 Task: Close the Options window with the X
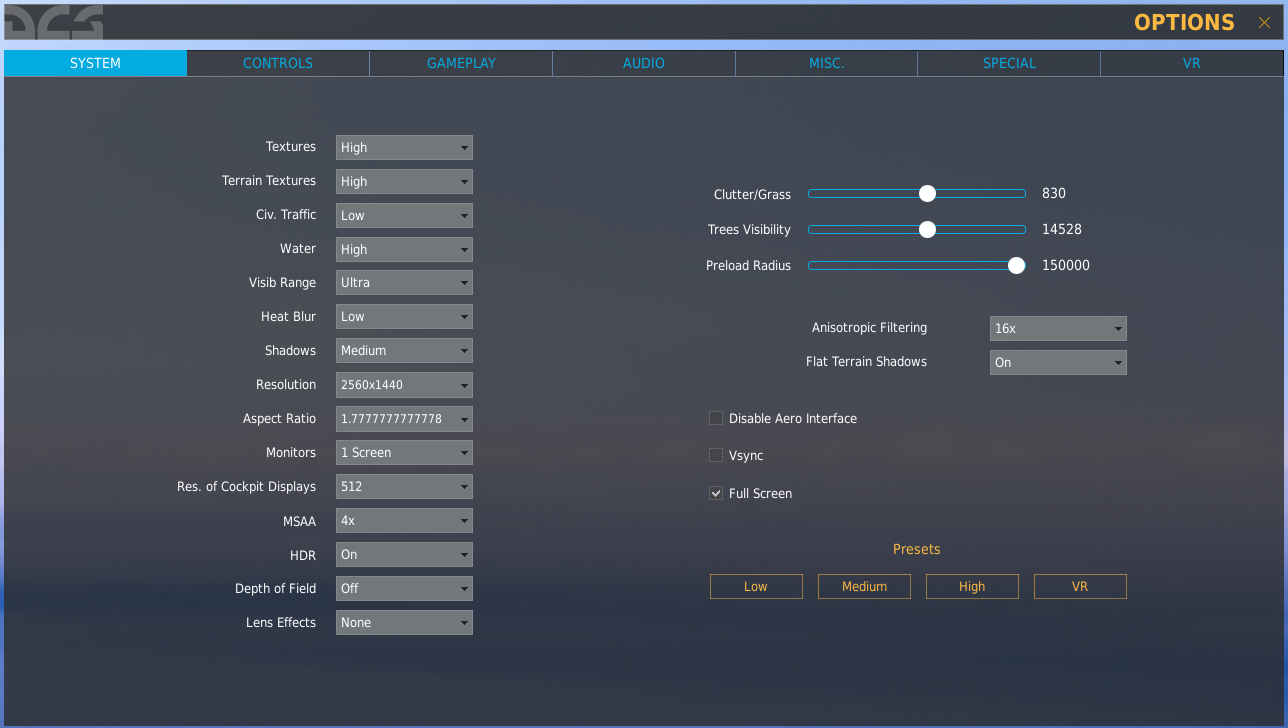click(x=1264, y=22)
